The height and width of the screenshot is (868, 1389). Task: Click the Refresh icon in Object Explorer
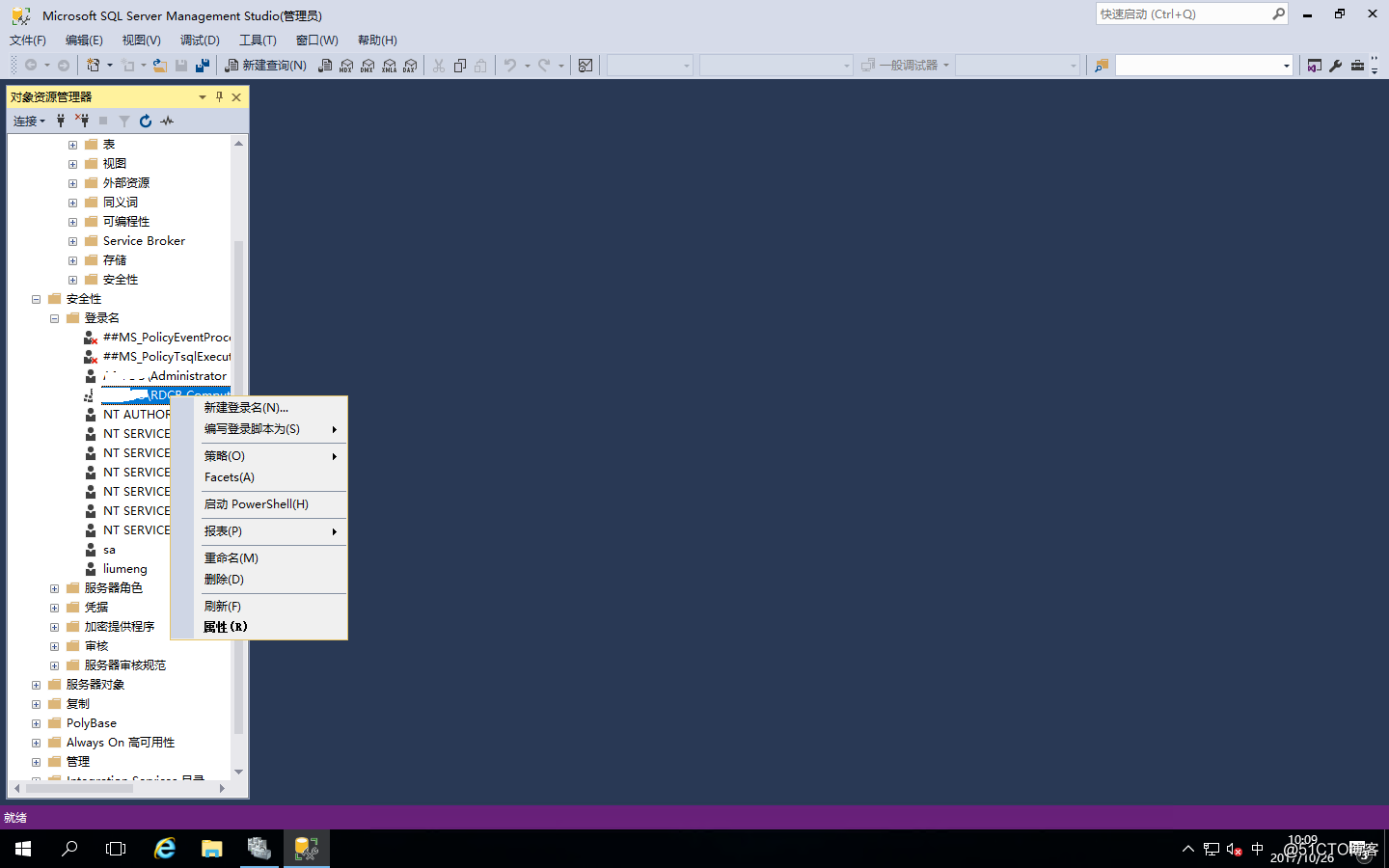click(x=146, y=121)
